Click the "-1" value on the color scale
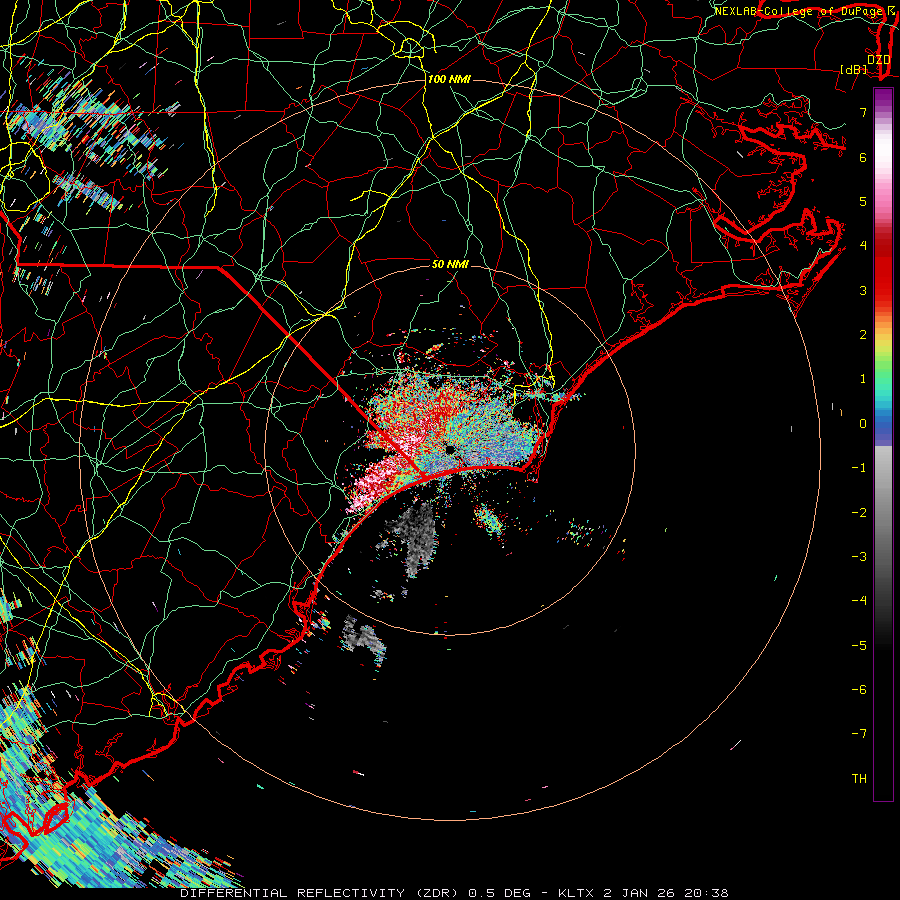The height and width of the screenshot is (900, 900). (859, 468)
